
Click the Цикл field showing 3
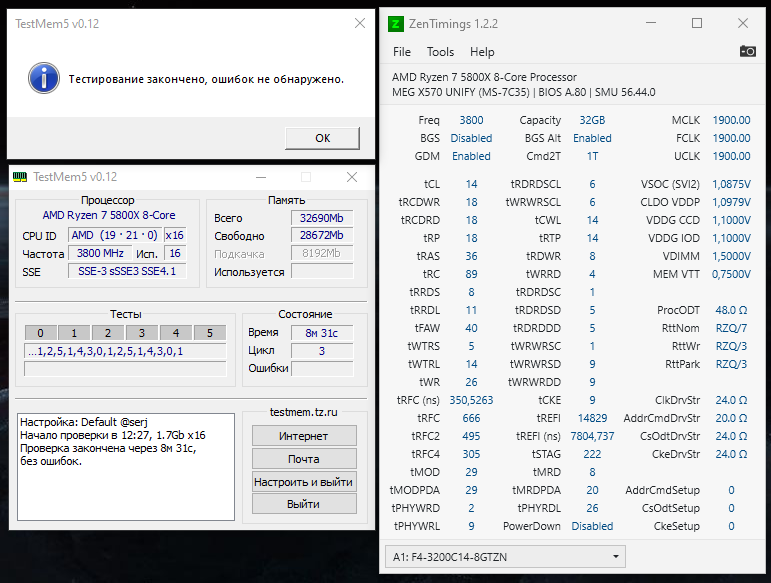coord(322,351)
